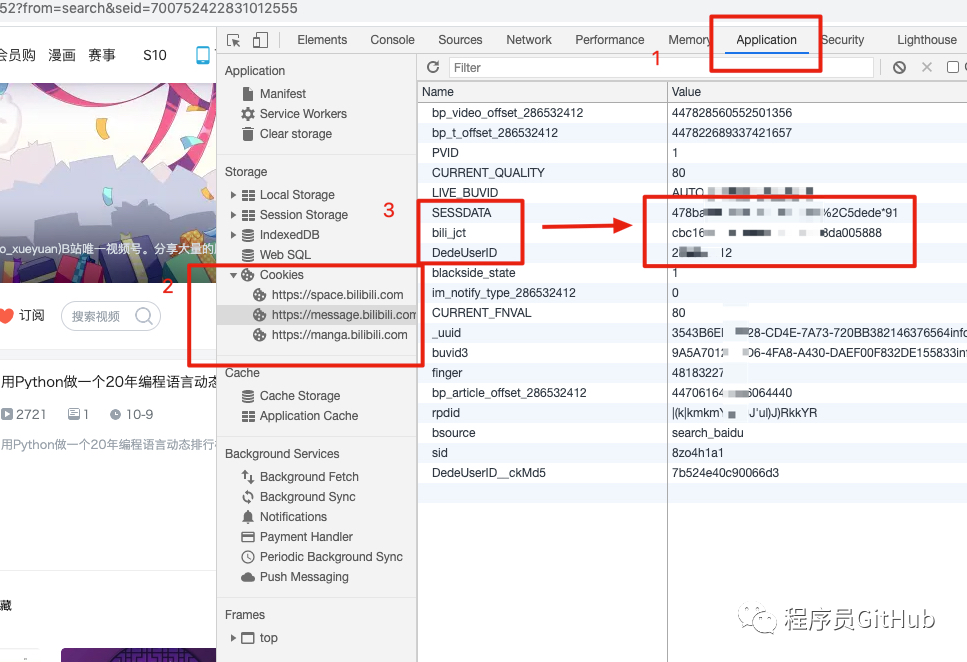
Task: Switch to the Network tab
Action: tap(529, 40)
